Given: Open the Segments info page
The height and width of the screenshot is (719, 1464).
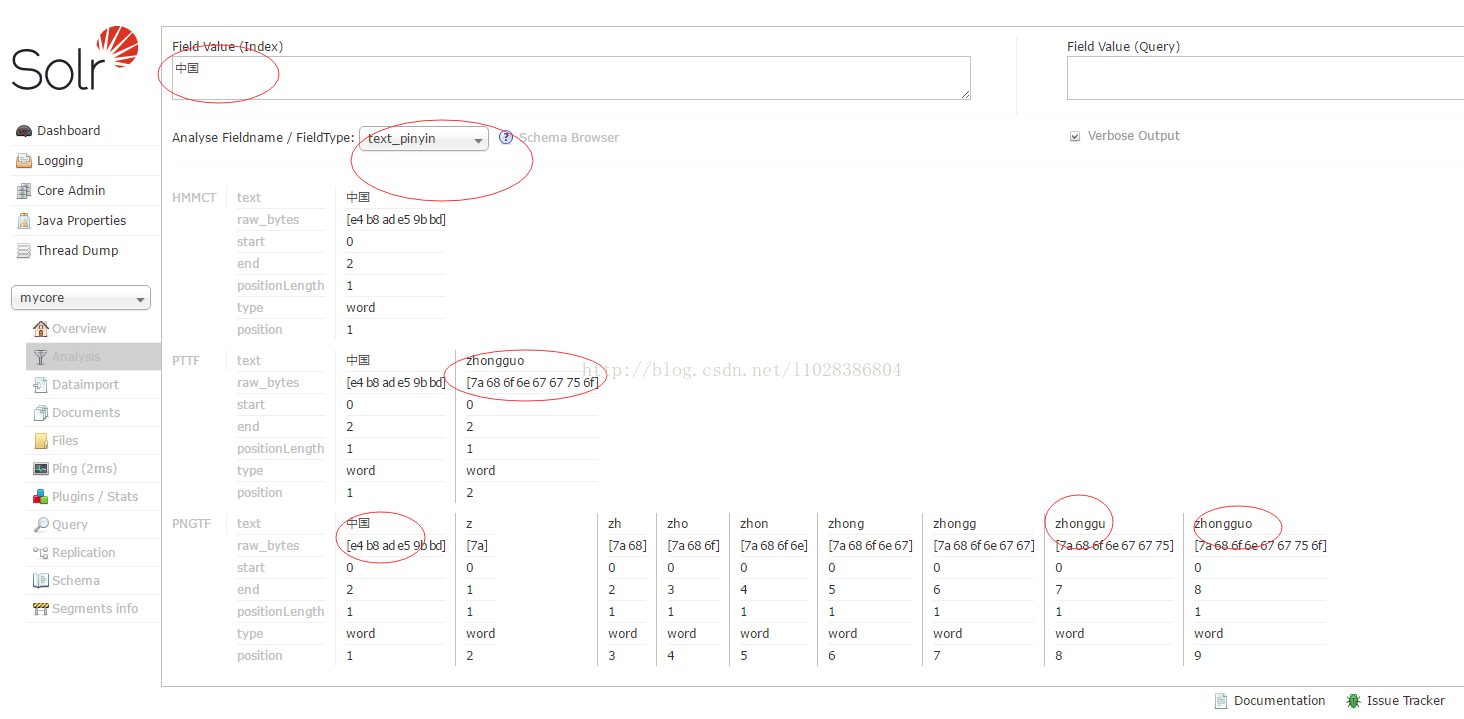Looking at the screenshot, I should click(x=95, y=609).
